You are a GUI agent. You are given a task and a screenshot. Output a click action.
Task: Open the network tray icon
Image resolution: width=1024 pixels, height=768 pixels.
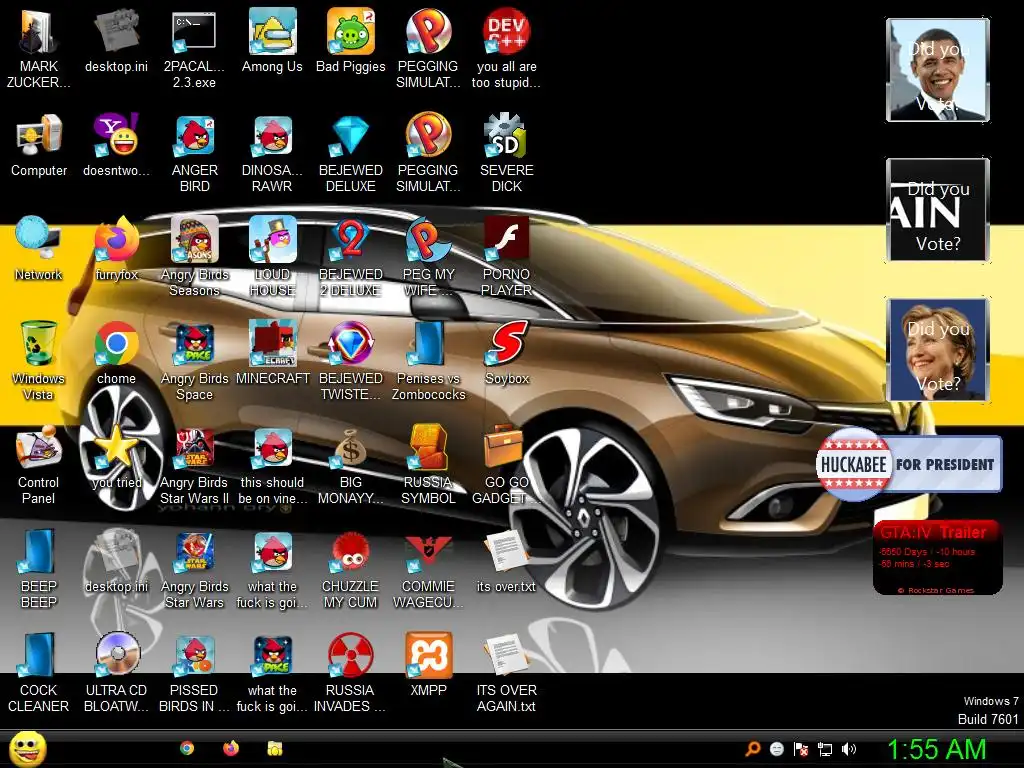[825, 749]
